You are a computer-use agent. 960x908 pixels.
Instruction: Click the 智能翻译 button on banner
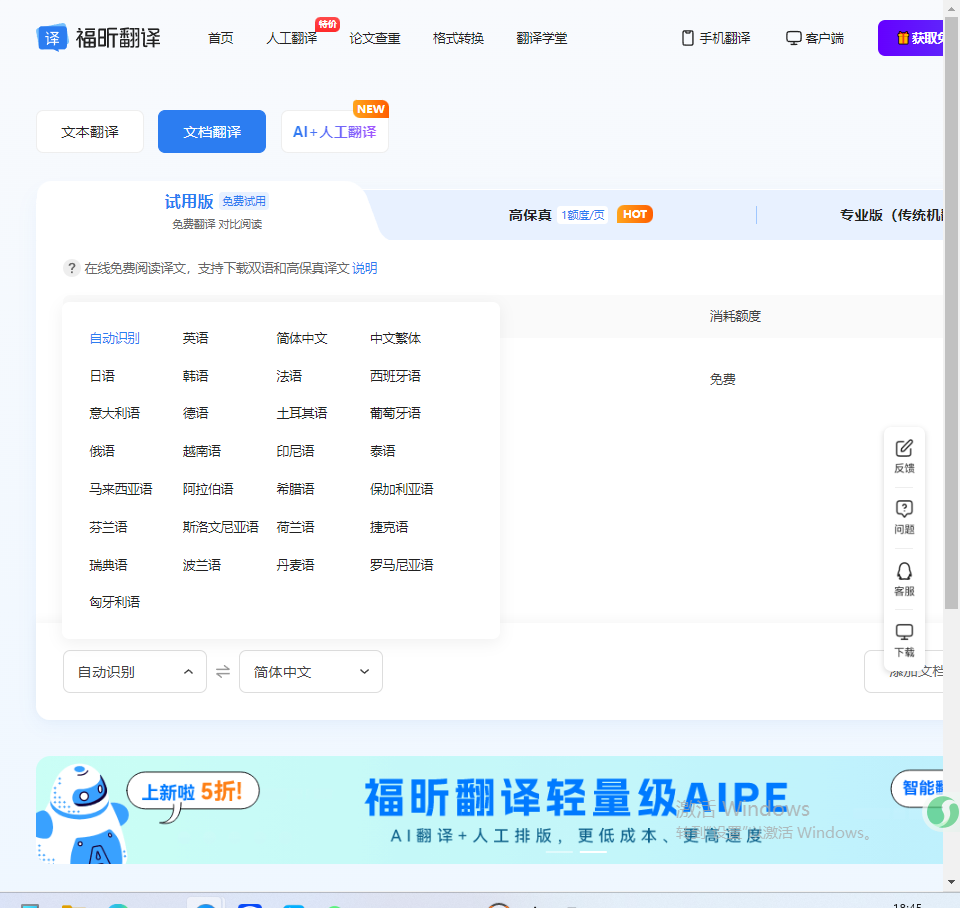tap(917, 787)
